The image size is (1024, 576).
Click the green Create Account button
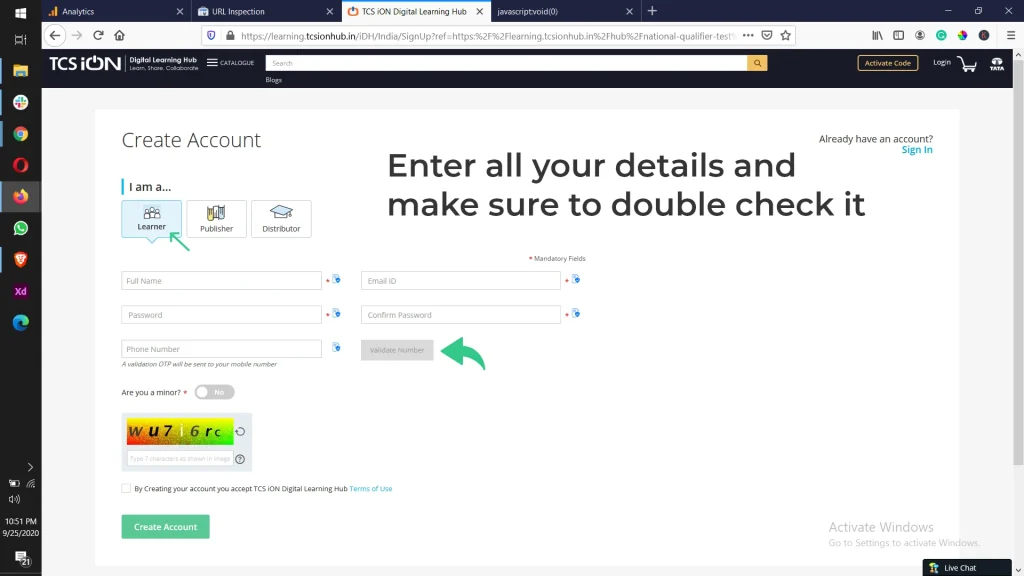[165, 527]
